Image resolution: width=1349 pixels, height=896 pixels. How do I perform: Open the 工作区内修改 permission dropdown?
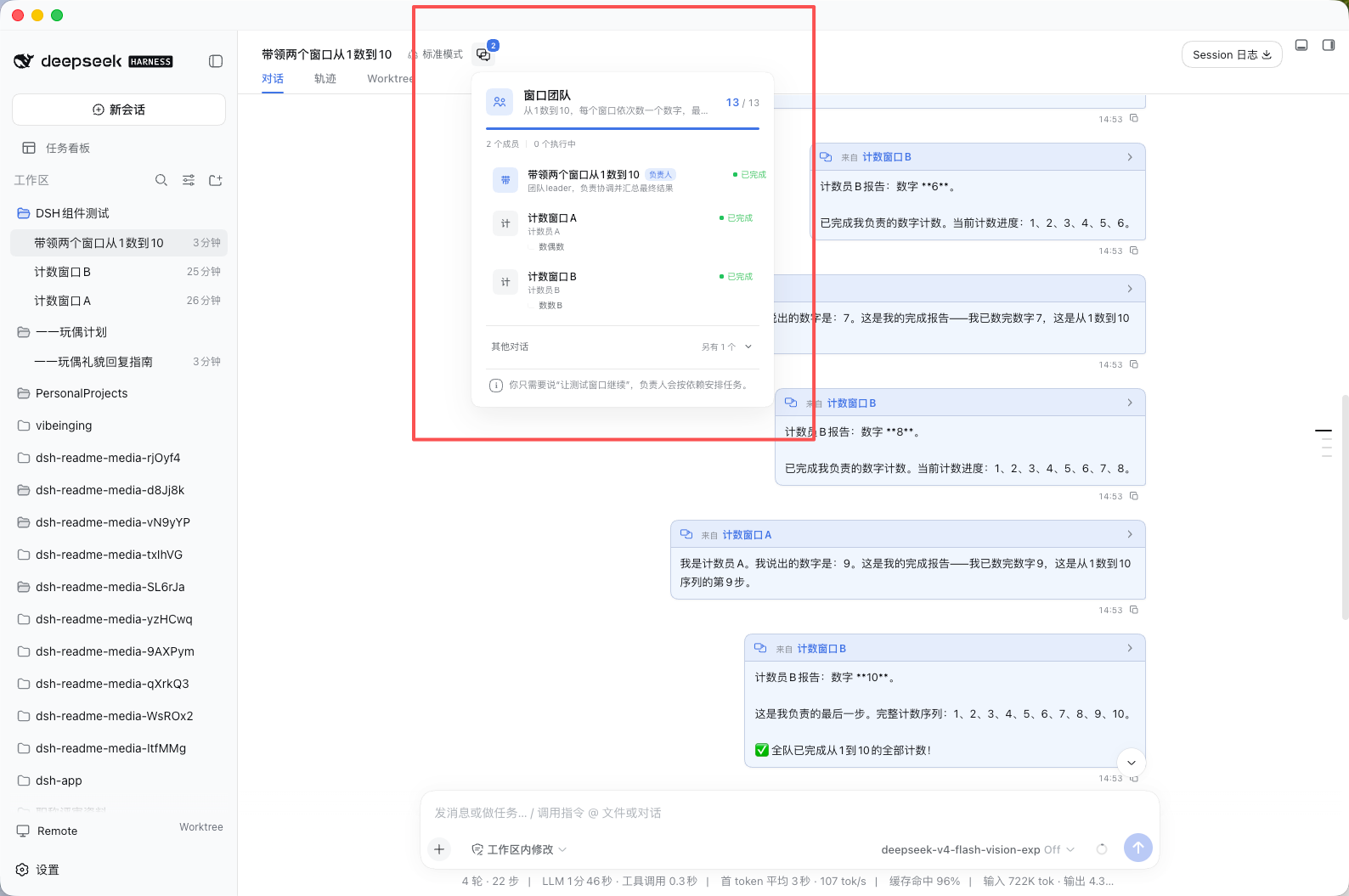click(519, 849)
